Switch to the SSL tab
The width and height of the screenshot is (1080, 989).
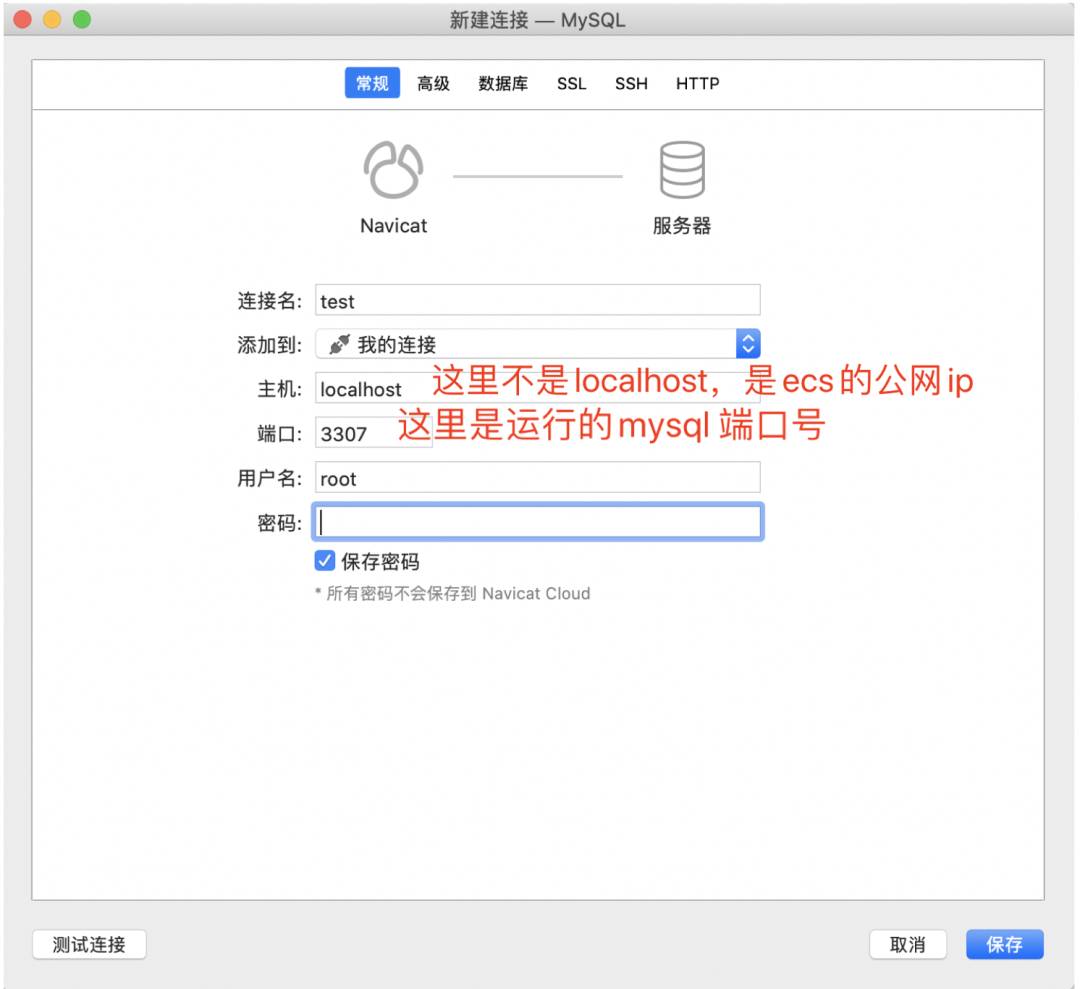tap(571, 83)
